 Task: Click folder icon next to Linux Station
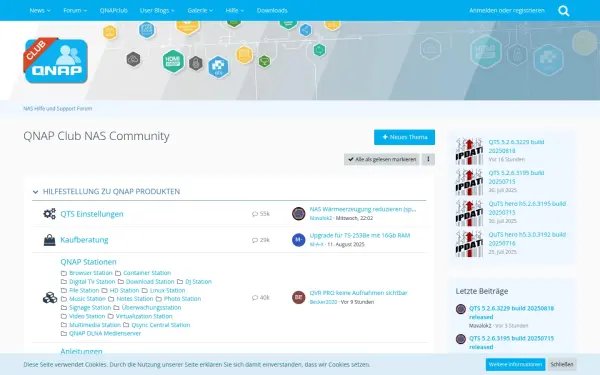(145, 290)
